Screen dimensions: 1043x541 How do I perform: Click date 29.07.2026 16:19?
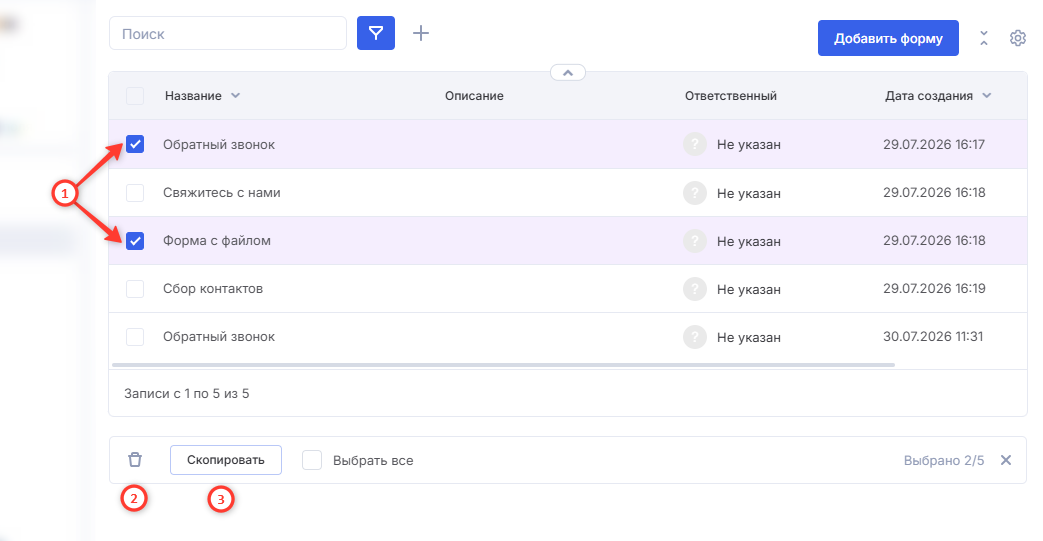(934, 289)
